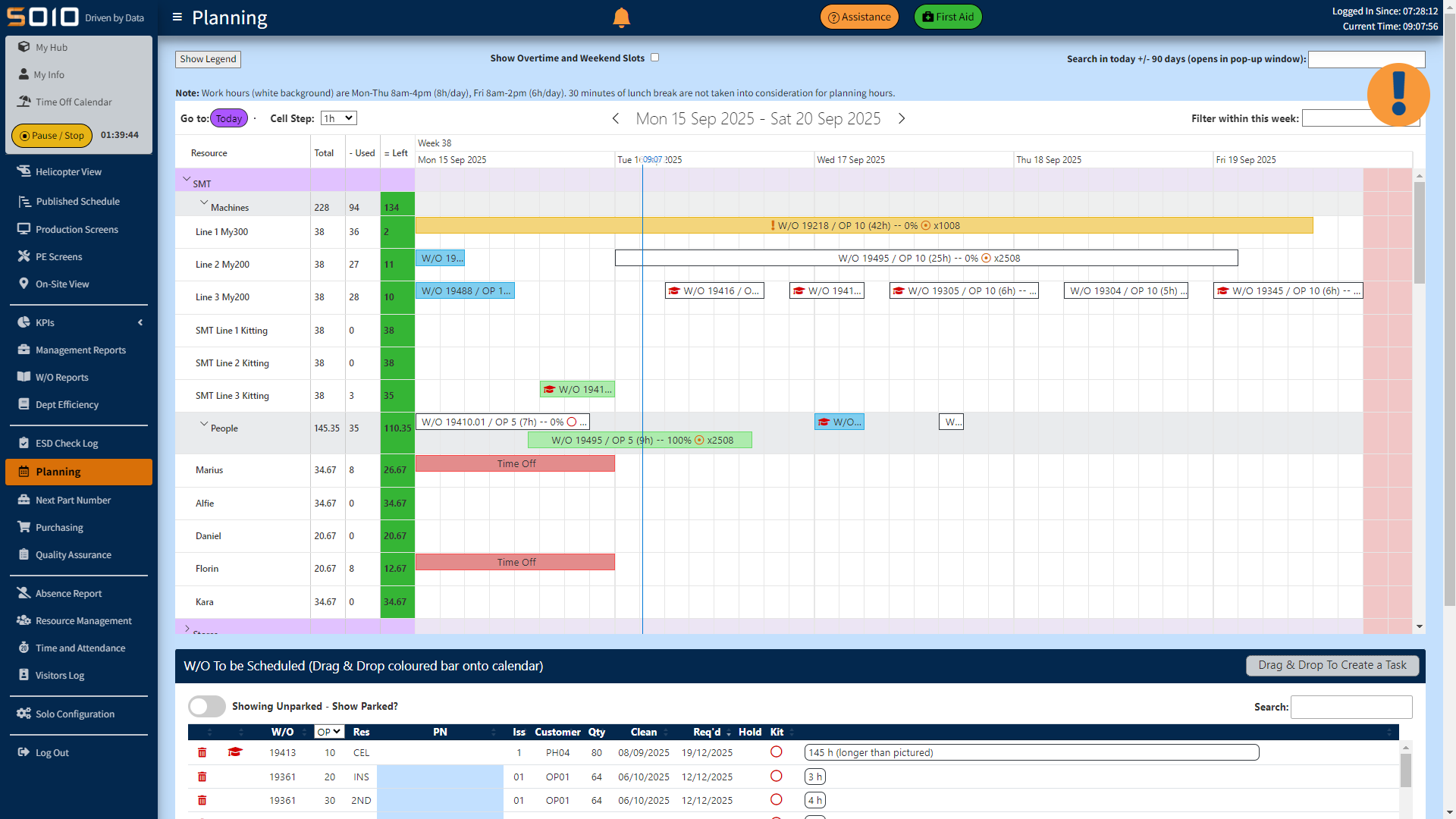
Task: Click the Search field for work orders
Action: 1351,707
